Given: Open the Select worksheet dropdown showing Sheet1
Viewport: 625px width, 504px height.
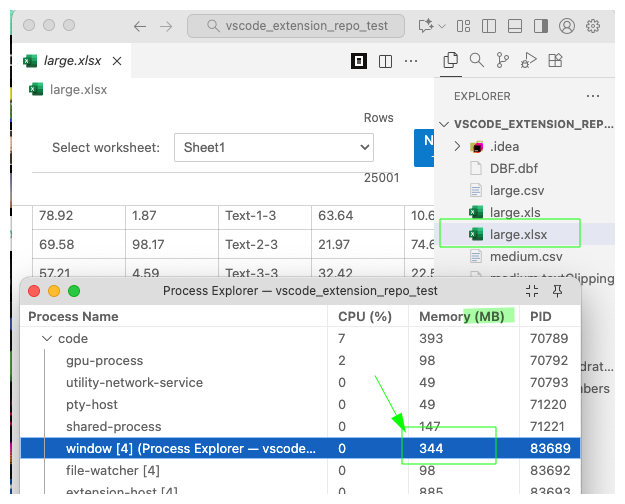Looking at the screenshot, I should [x=274, y=148].
